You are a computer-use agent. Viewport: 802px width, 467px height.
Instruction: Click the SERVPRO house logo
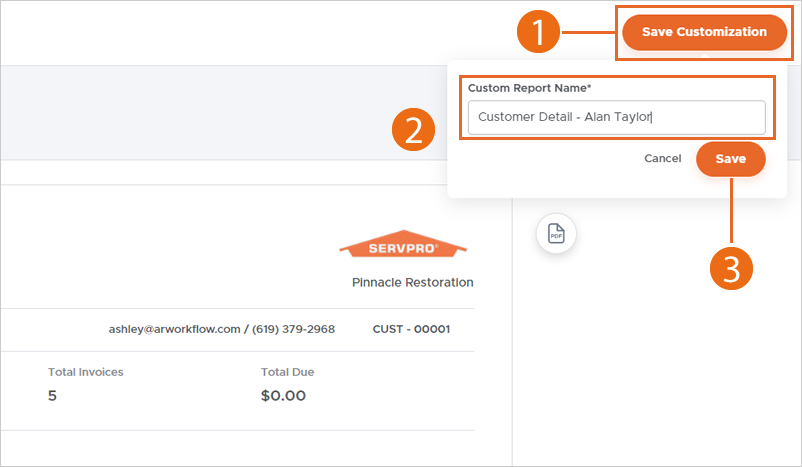(403, 245)
